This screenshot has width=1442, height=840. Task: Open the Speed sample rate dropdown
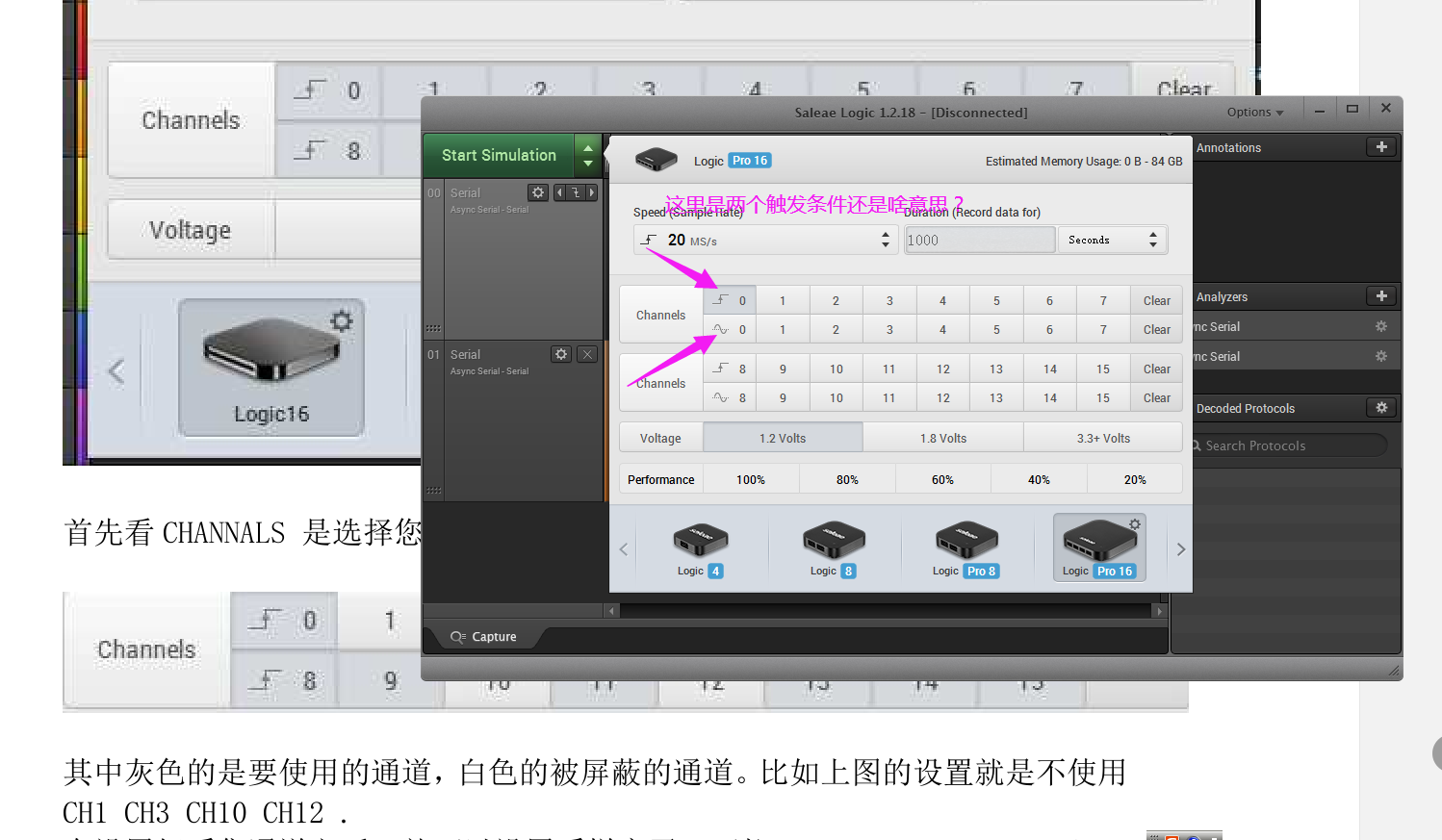(x=765, y=240)
